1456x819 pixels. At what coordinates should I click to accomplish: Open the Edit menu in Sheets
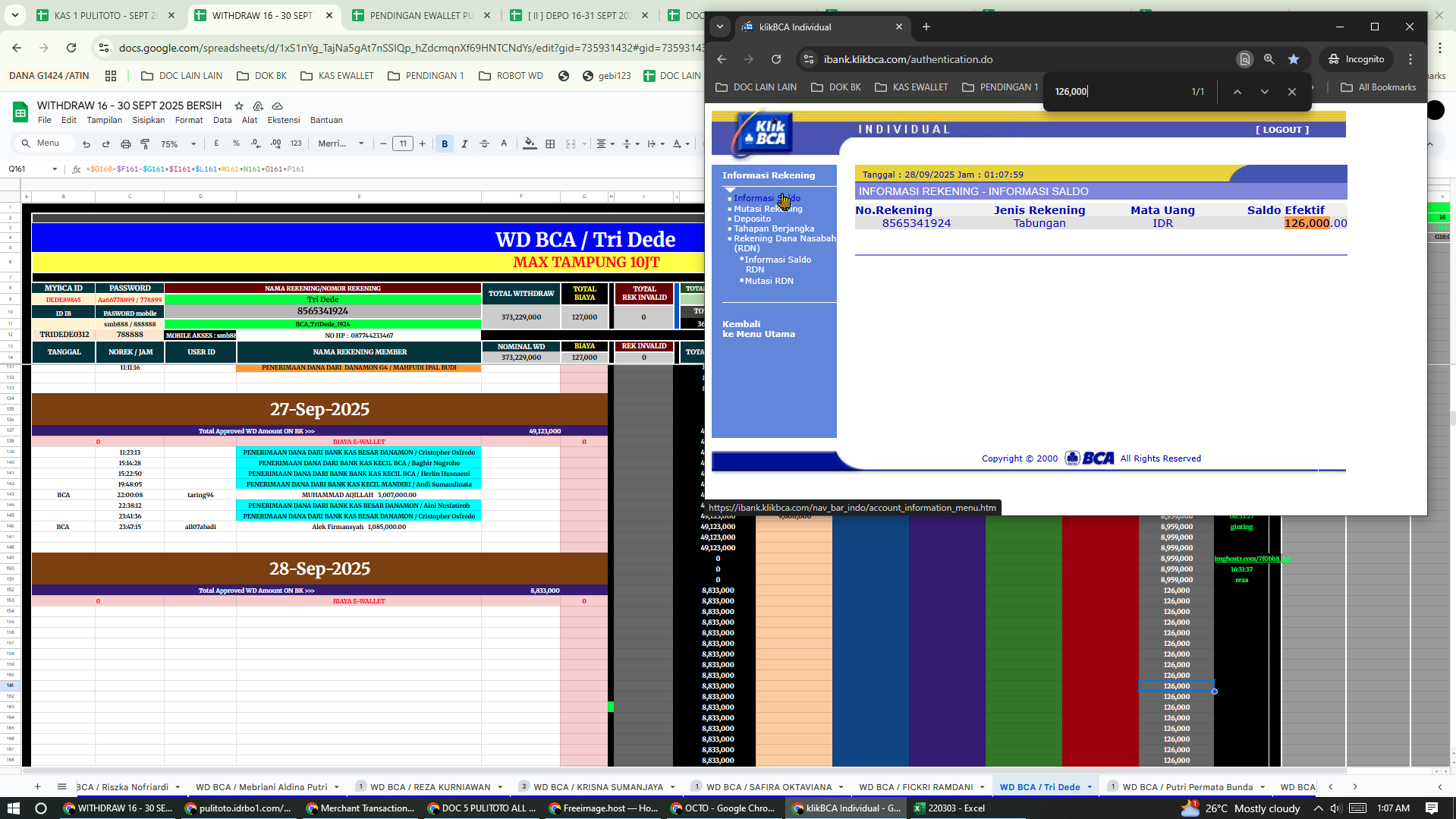click(69, 120)
